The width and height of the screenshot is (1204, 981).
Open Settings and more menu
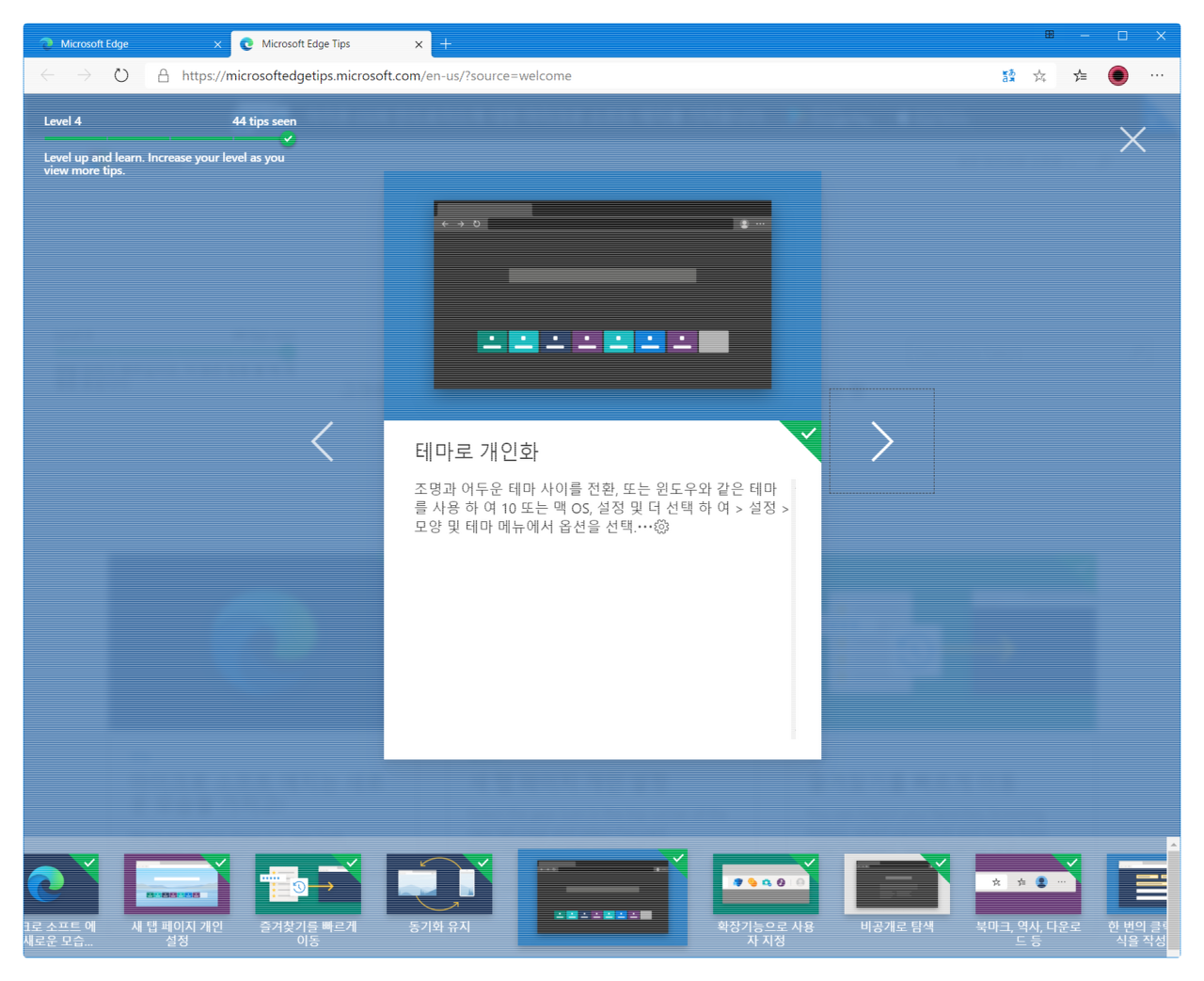(1157, 75)
